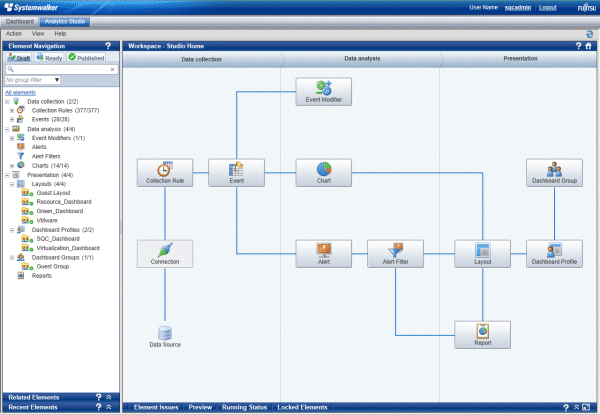Expand the Collection Rules tree node
The image size is (600, 415).
(12, 111)
